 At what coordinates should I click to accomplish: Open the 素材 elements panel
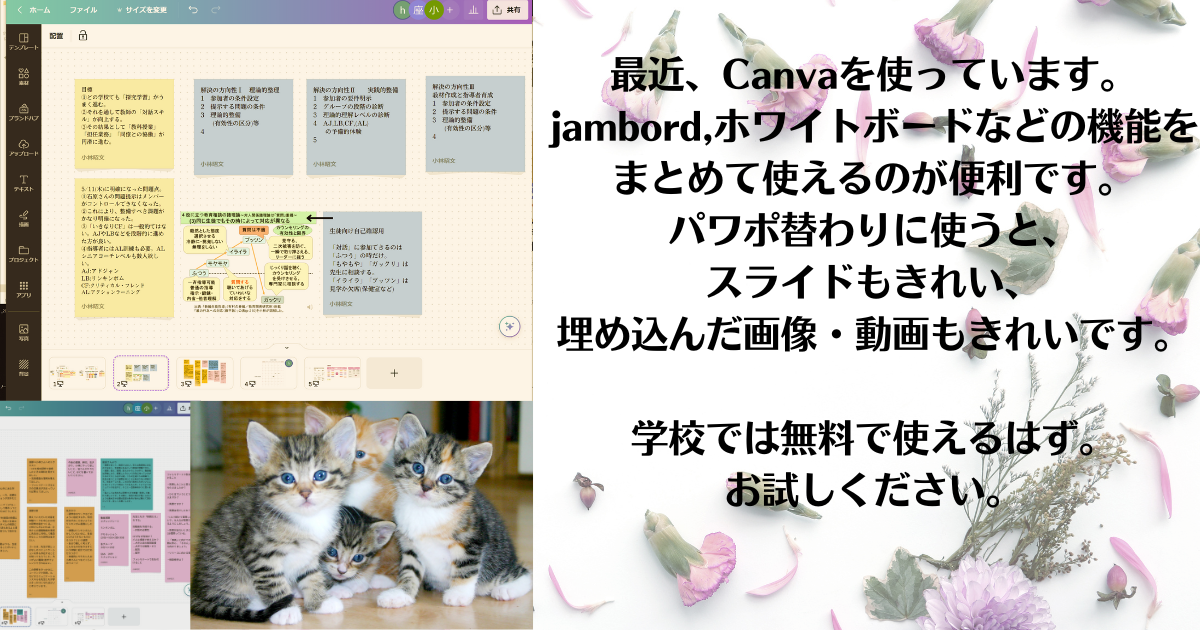23,77
